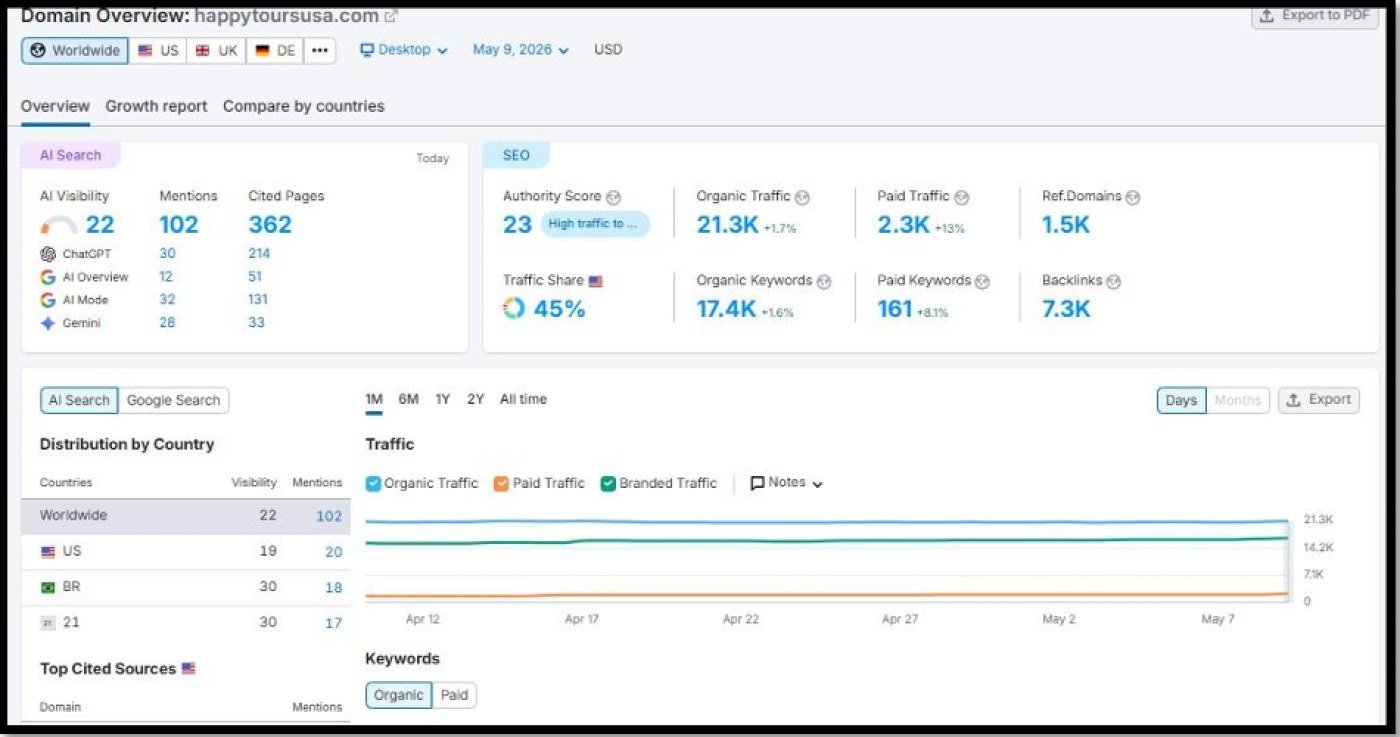This screenshot has height=737, width=1400.
Task: Select the 6M time range
Action: tap(408, 399)
